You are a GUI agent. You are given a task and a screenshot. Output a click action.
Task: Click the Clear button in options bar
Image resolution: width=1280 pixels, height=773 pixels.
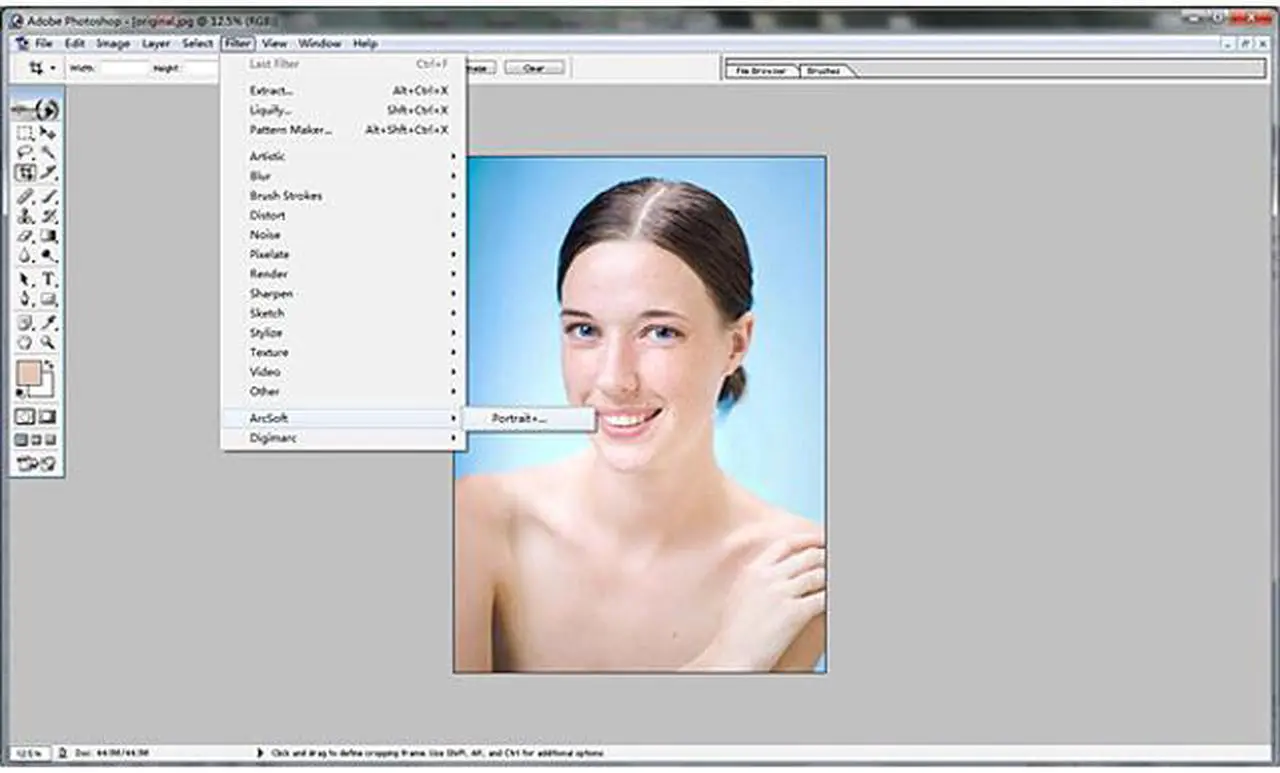pyautogui.click(x=534, y=68)
